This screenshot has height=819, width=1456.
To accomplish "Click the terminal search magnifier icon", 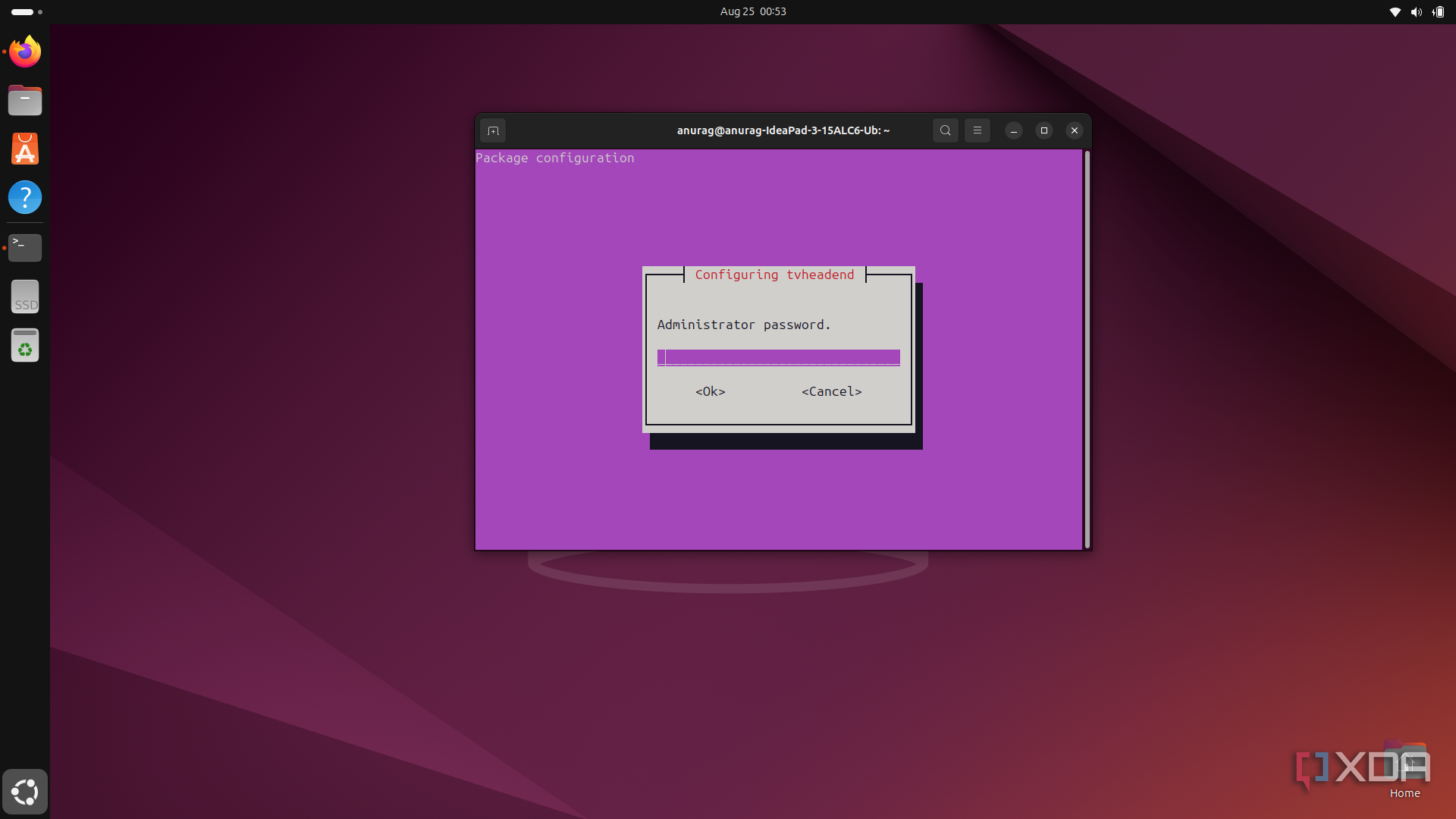I will click(945, 130).
